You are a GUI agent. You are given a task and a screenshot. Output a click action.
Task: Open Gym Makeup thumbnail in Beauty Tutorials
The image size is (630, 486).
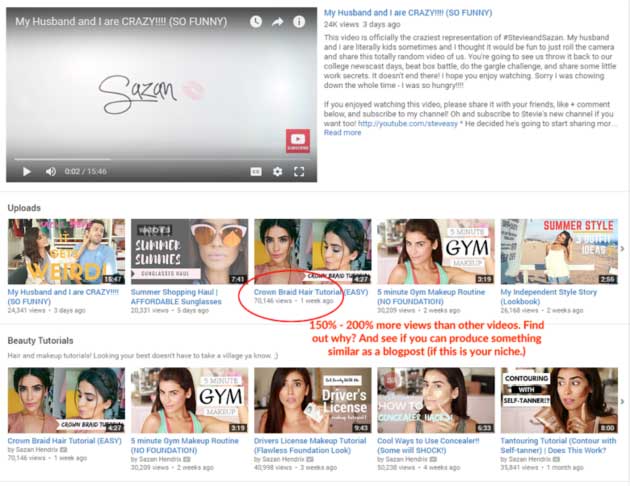[x=189, y=400]
